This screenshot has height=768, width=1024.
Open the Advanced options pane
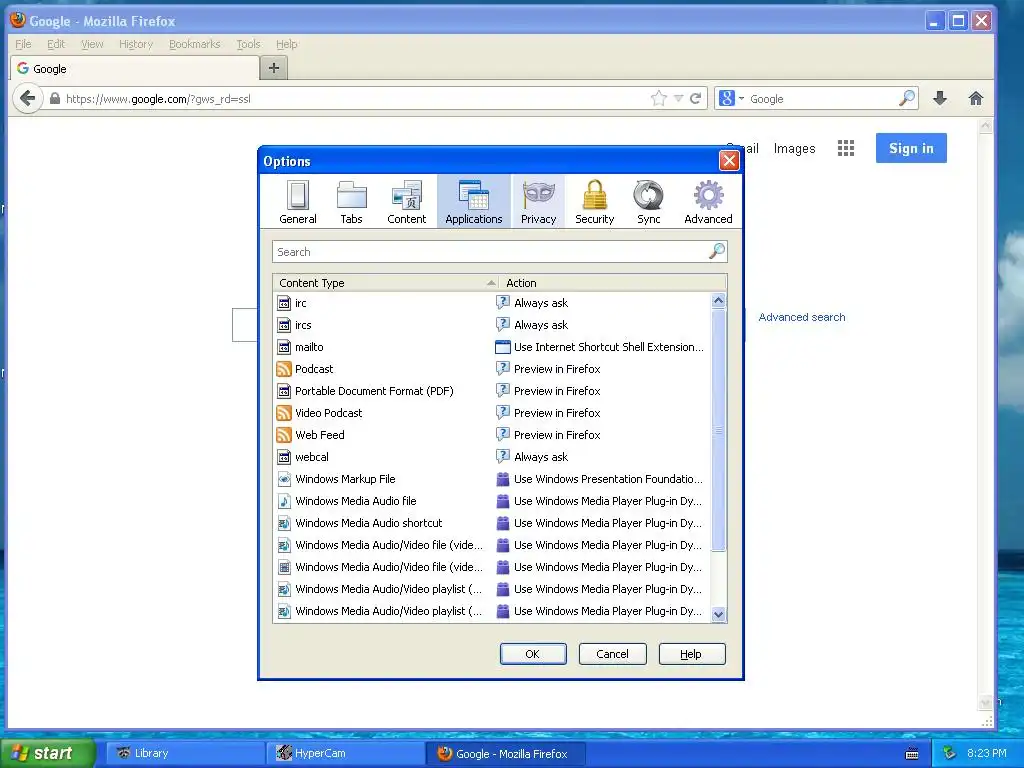708,202
